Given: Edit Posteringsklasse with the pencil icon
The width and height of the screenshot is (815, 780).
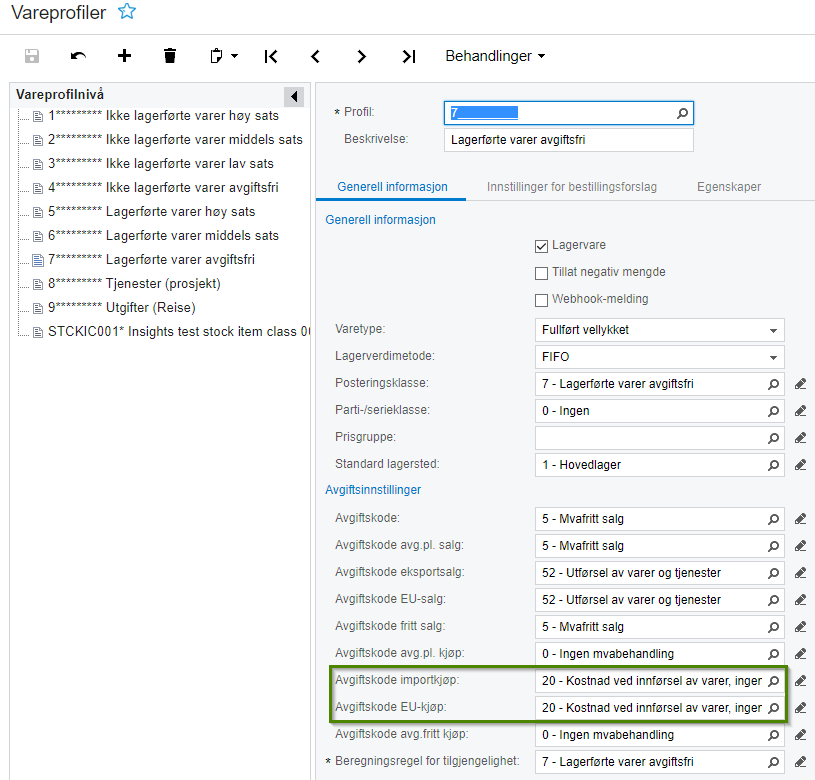Looking at the screenshot, I should pyautogui.click(x=800, y=383).
